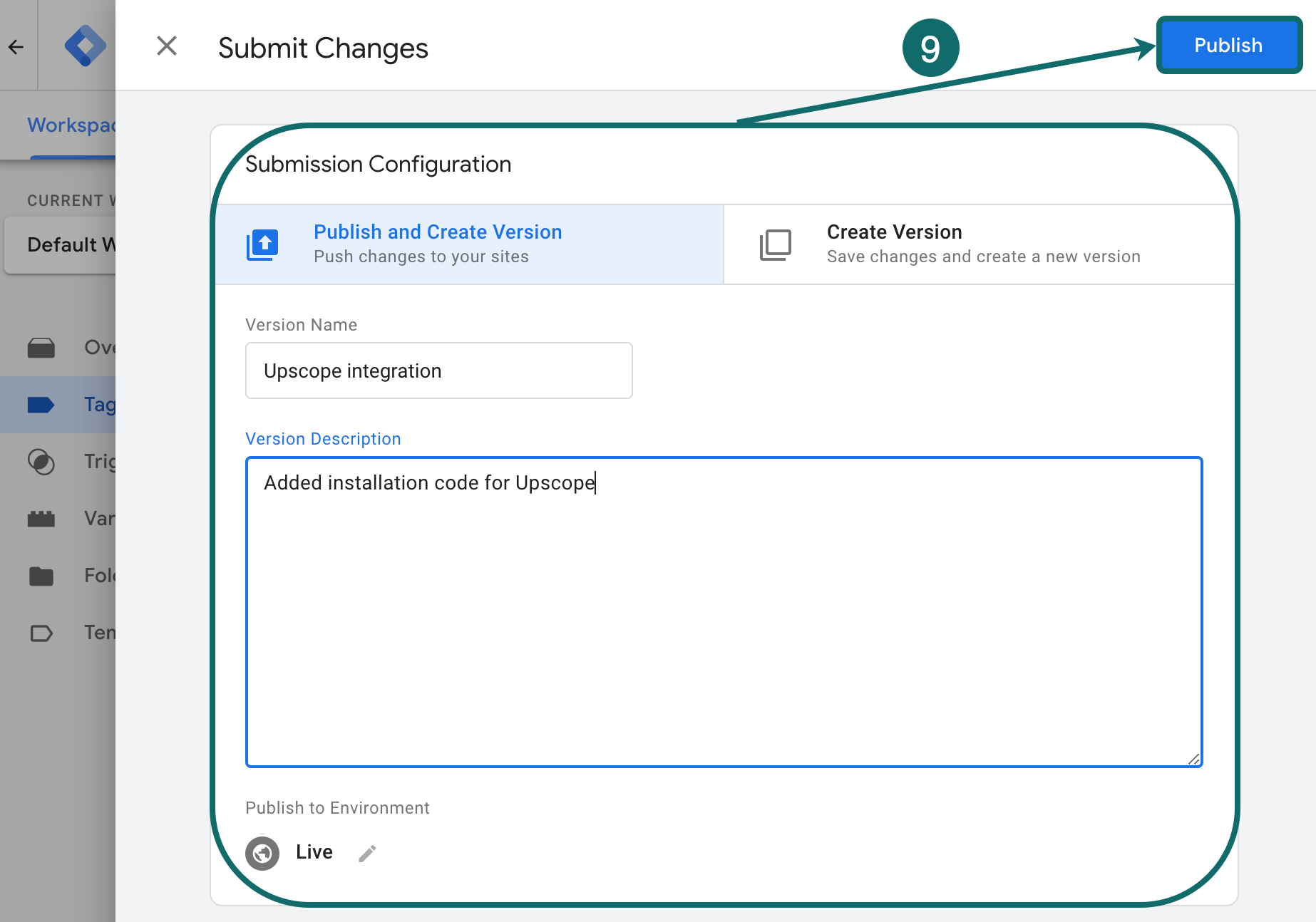1316x922 pixels.
Task: Click the Google Tag Manager logo
Action: pyautogui.click(x=84, y=46)
